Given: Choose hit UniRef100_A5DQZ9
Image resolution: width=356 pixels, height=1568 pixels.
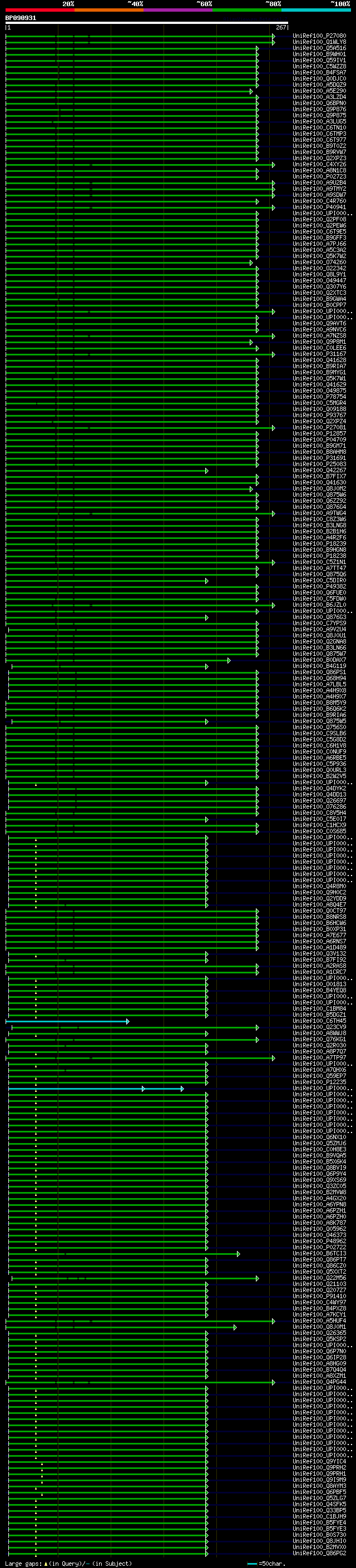Looking at the screenshot, I should pos(319,85).
